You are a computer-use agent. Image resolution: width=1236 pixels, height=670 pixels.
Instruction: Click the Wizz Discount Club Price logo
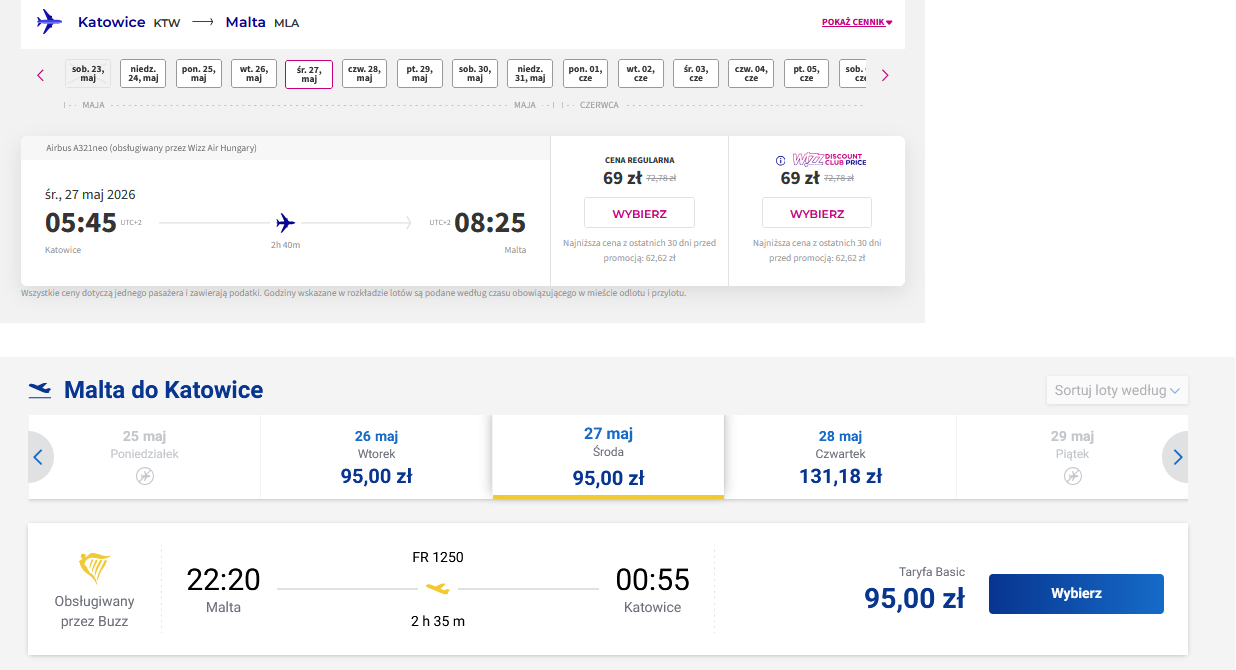pyautogui.click(x=829, y=160)
